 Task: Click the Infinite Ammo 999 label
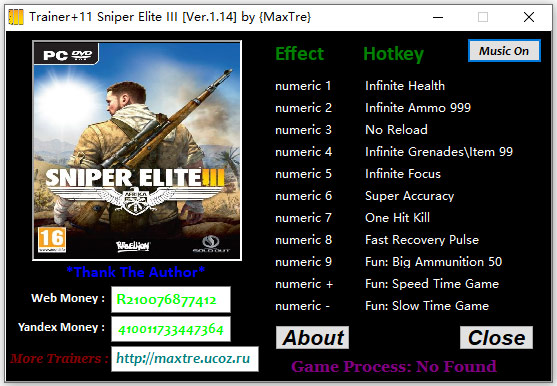(418, 108)
